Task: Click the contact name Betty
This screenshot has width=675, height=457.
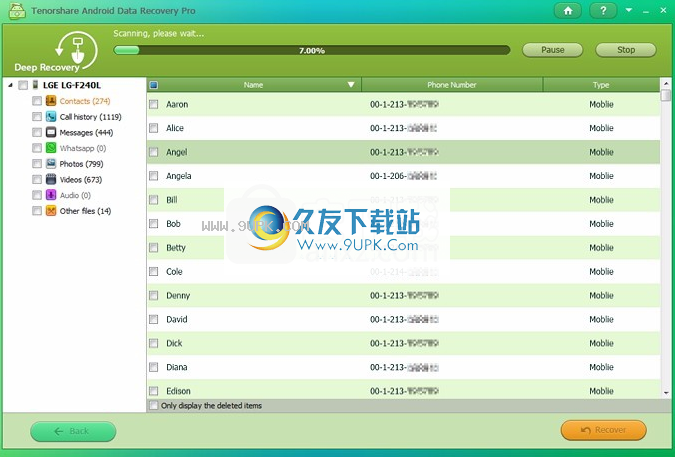Action: coord(176,247)
